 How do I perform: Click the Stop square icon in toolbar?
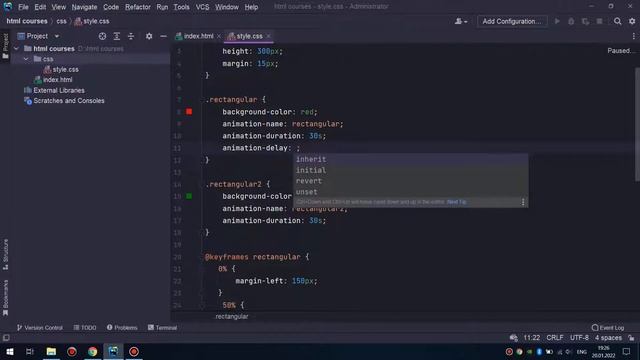(x=599, y=21)
